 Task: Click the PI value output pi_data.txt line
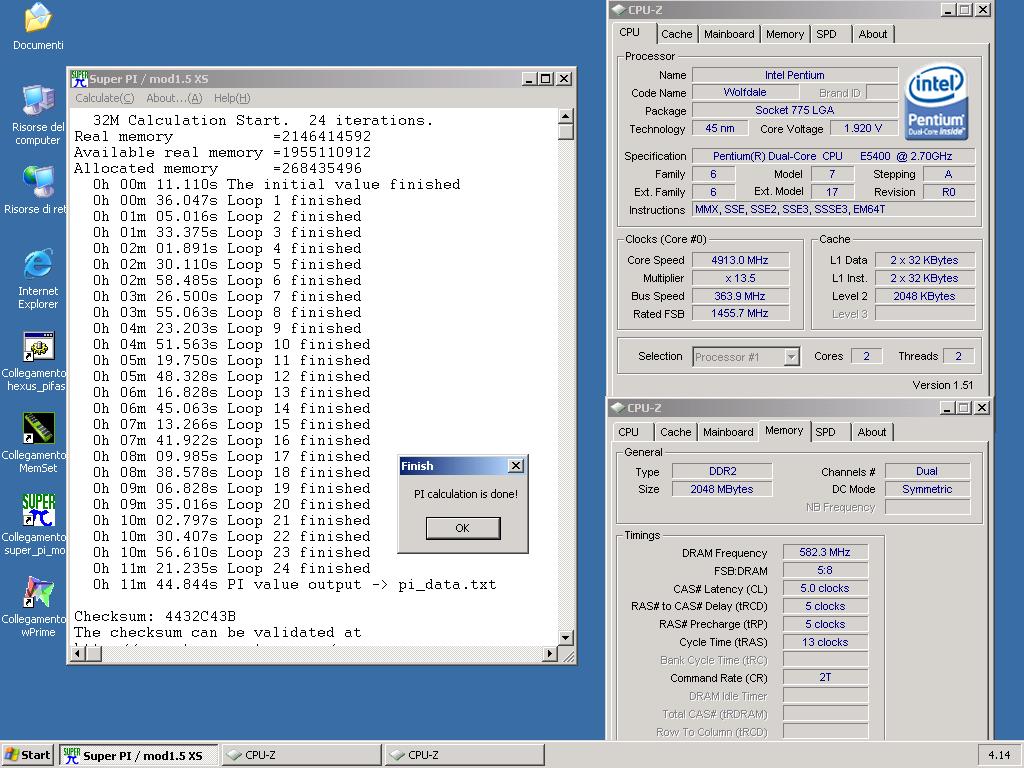click(x=295, y=584)
